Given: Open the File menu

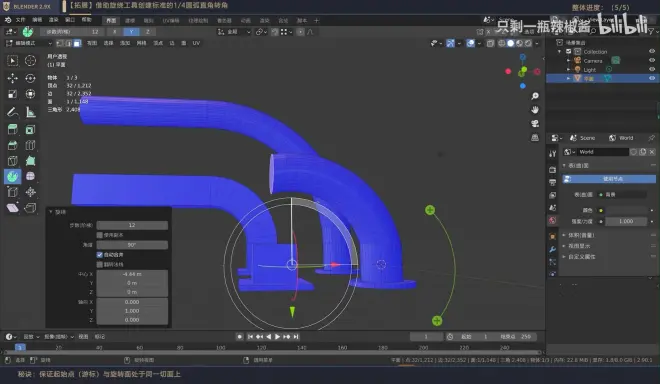Looking at the screenshot, I should tap(21, 20).
